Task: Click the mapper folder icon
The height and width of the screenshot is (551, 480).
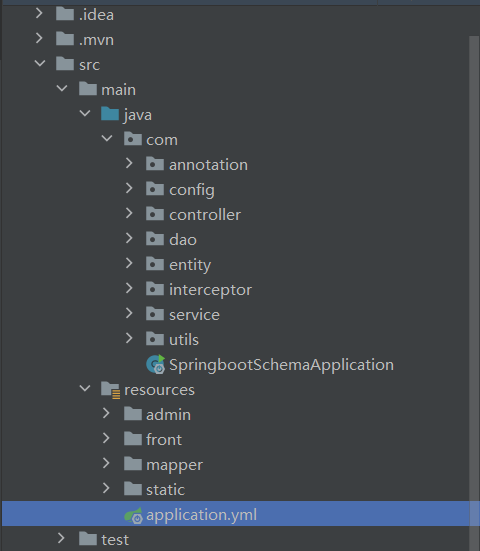Action: [133, 464]
